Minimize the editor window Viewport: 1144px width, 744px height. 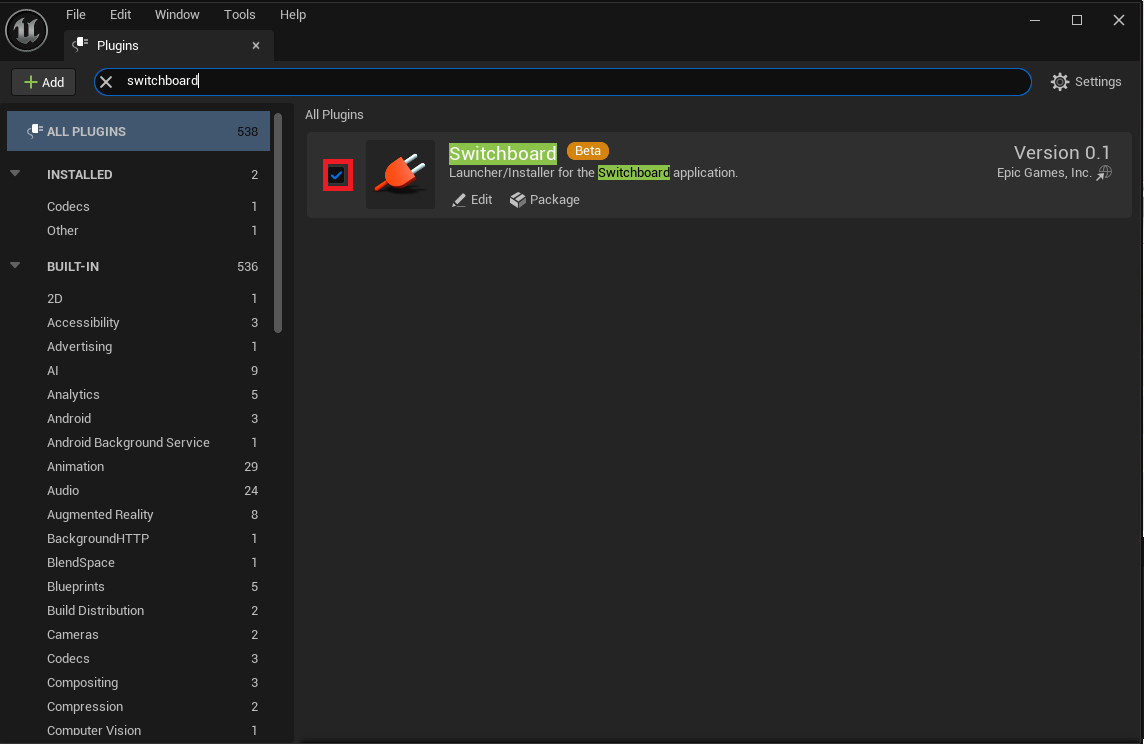pos(1035,20)
